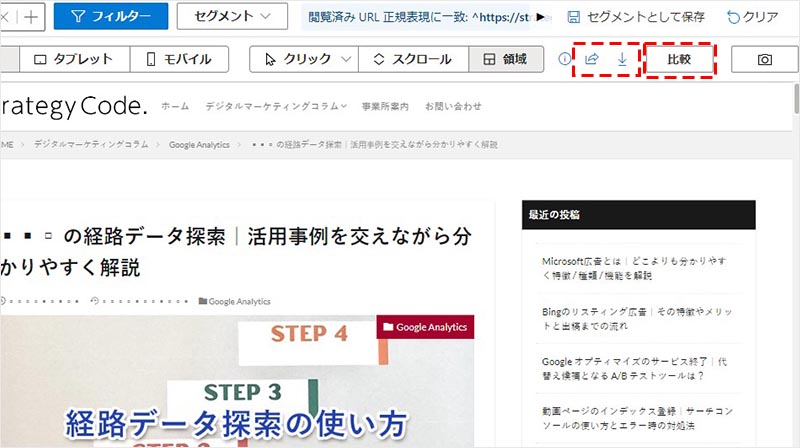
Task: Select the 領域 area heatmap mode
Action: point(507,60)
